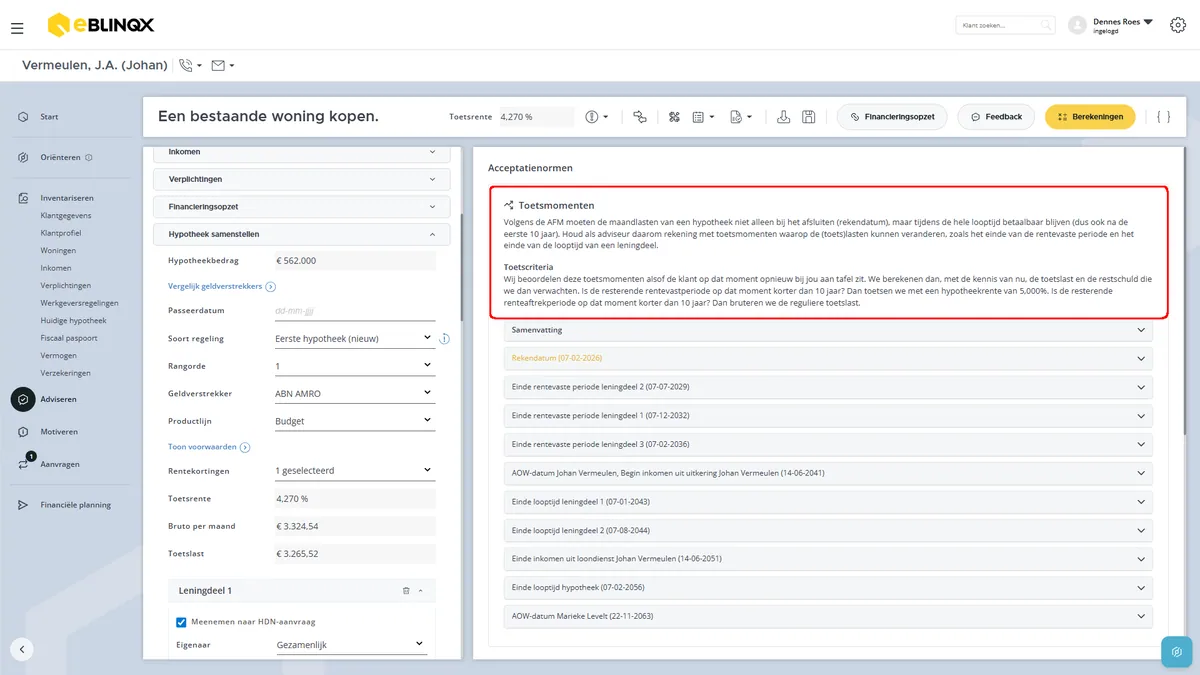Collapse the left sidebar with the arrow

click(22, 649)
